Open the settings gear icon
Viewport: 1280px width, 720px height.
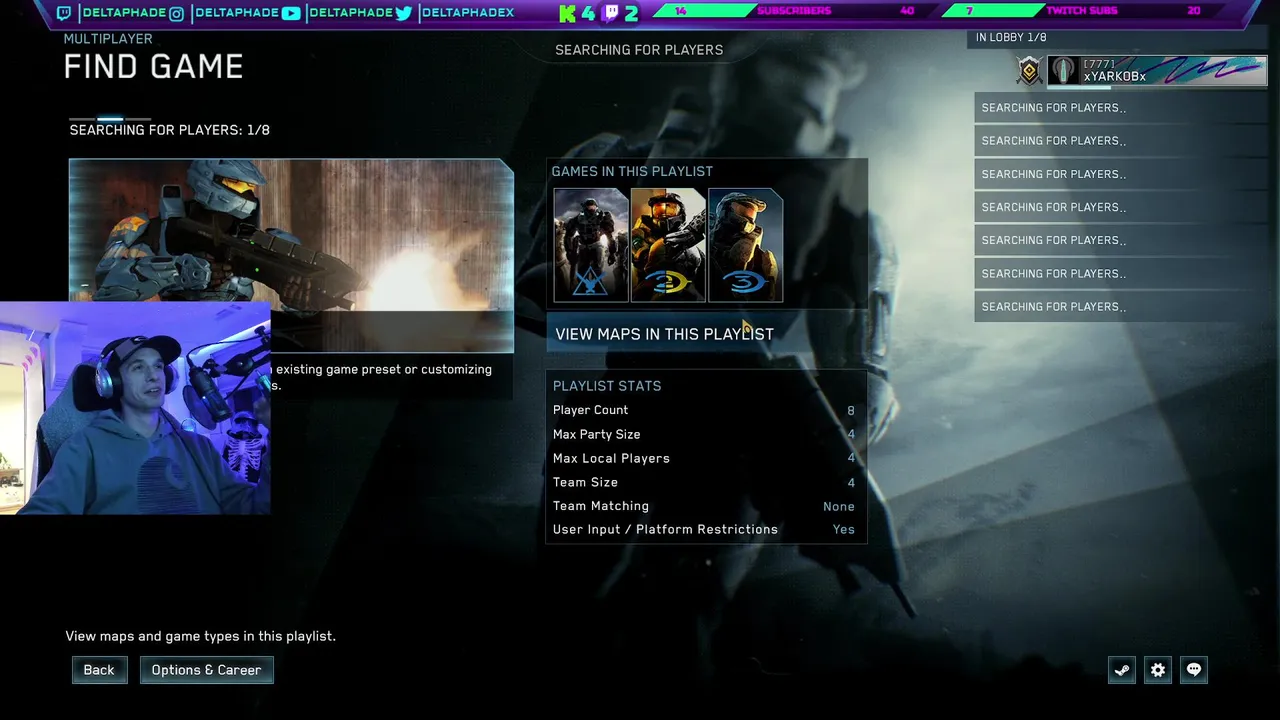(x=1158, y=670)
